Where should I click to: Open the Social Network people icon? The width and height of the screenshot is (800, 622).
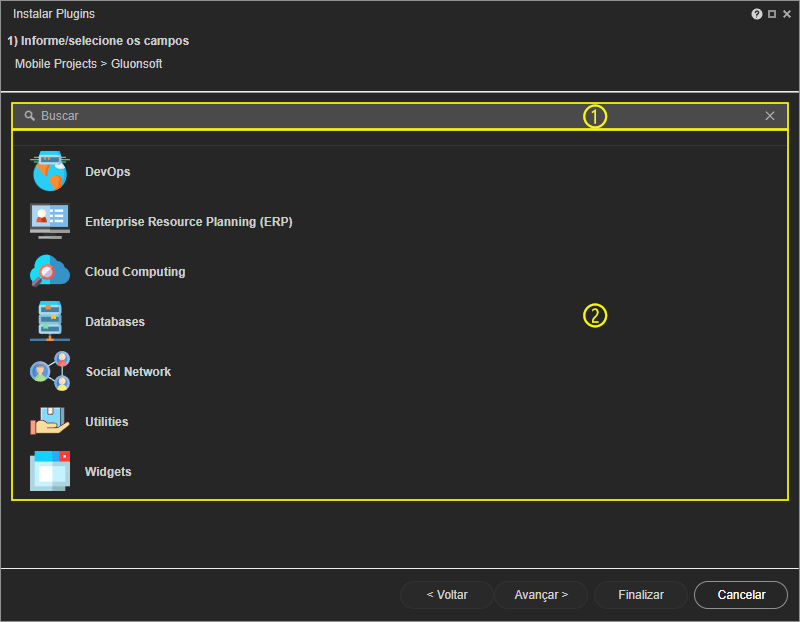click(49, 371)
